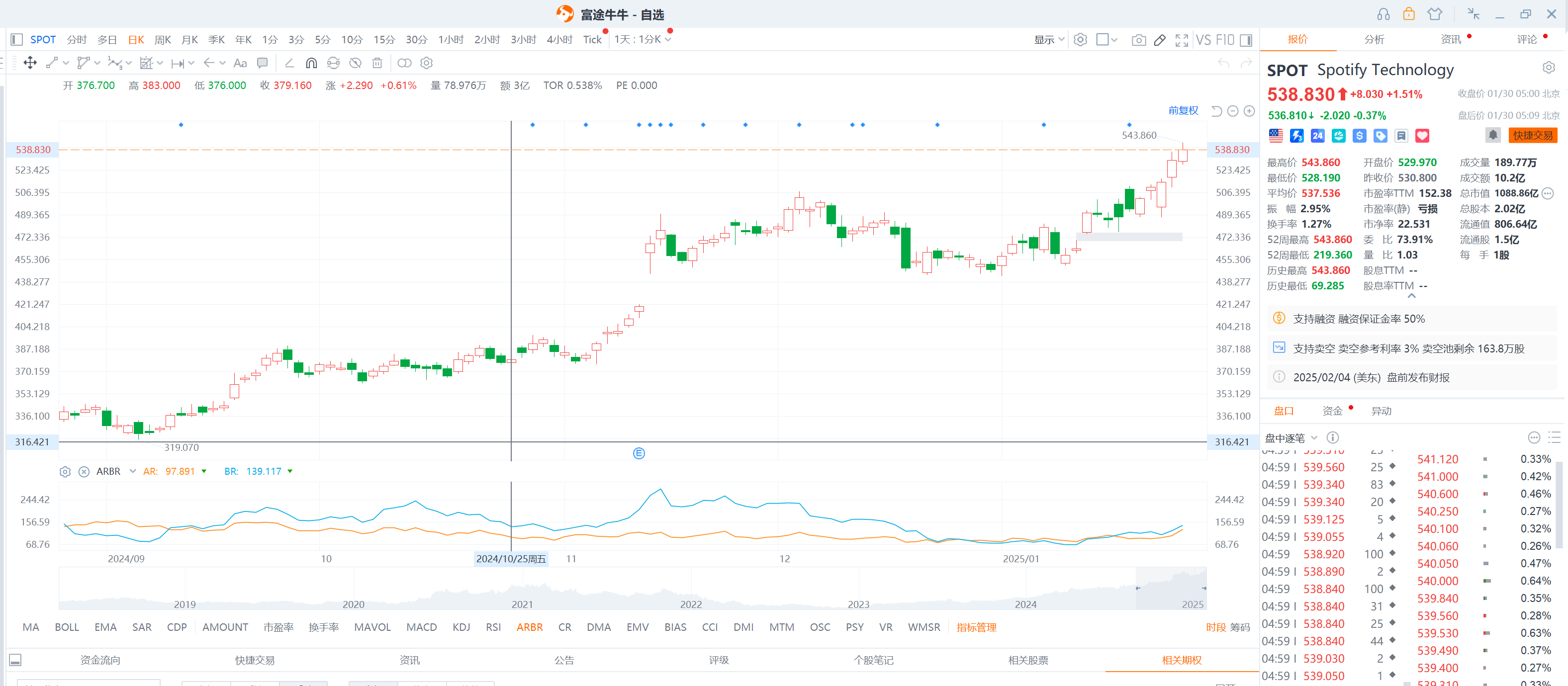This screenshot has width=1568, height=686.
Task: Expand the ARBR indicator dropdown
Action: click(x=133, y=471)
